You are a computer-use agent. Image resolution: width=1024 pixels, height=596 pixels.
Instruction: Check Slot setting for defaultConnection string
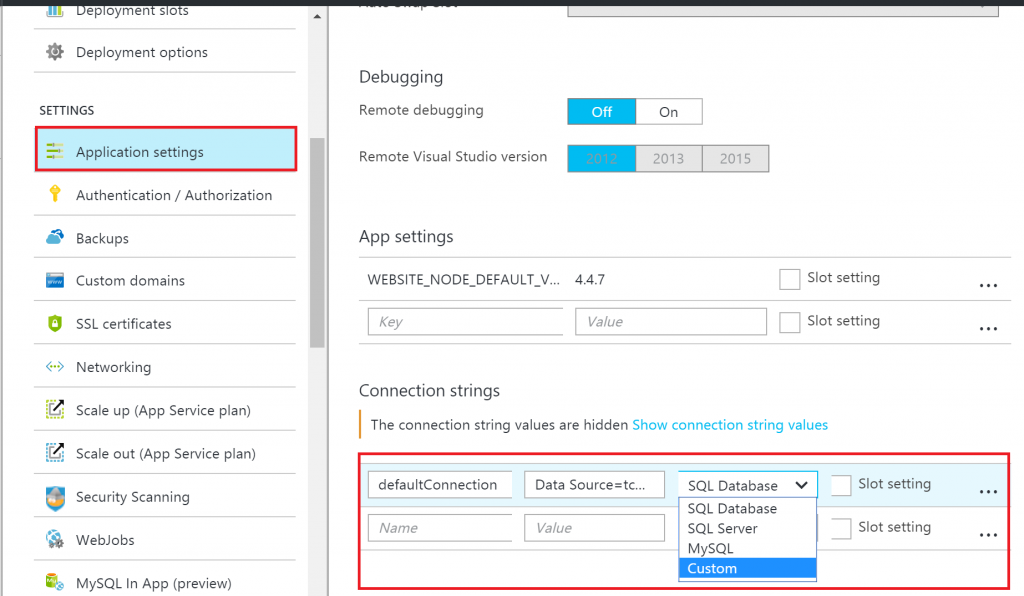click(x=840, y=484)
